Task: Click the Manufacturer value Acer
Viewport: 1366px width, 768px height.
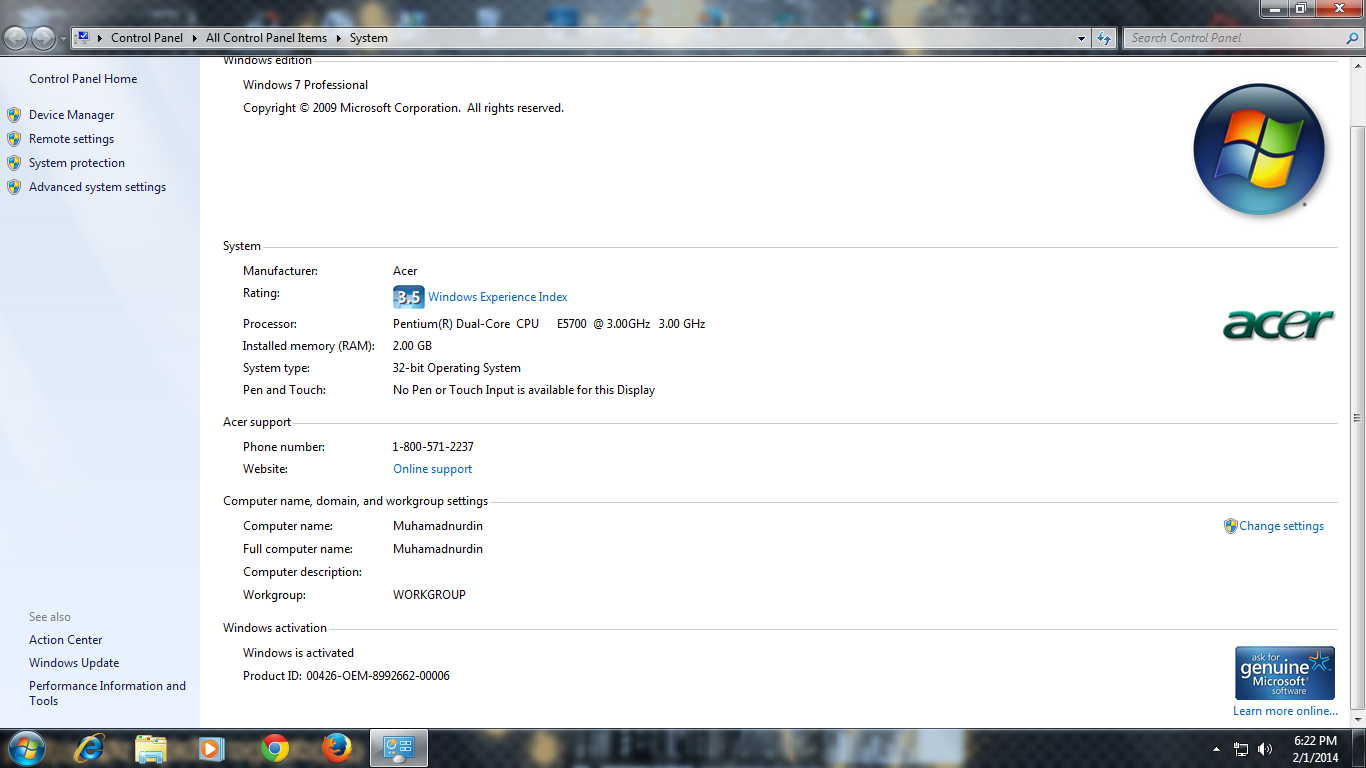Action: (405, 271)
